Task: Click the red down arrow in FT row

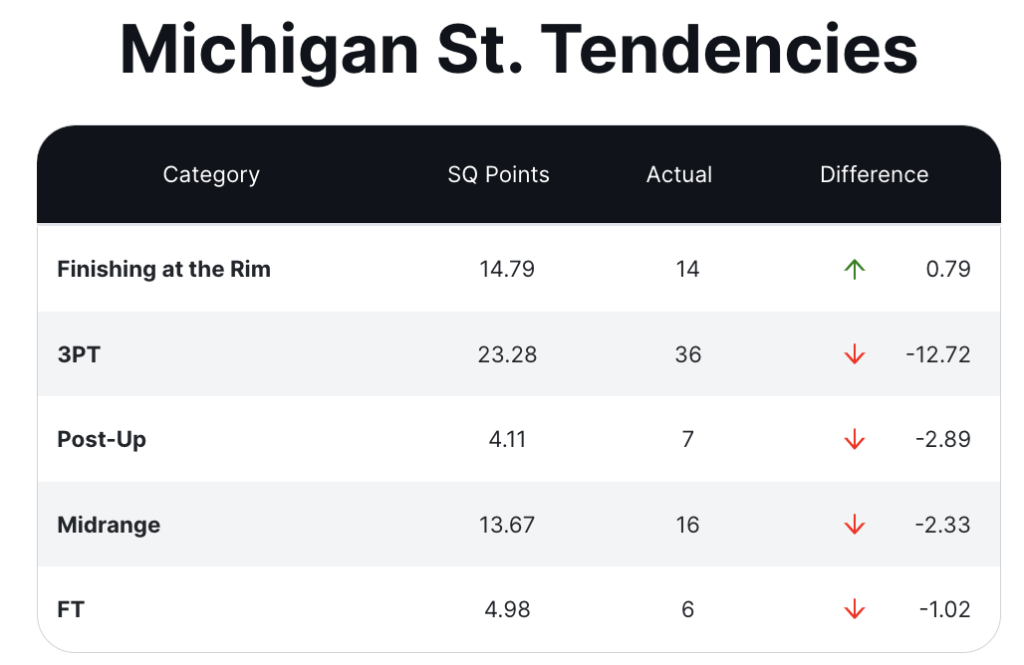Action: pos(854,610)
